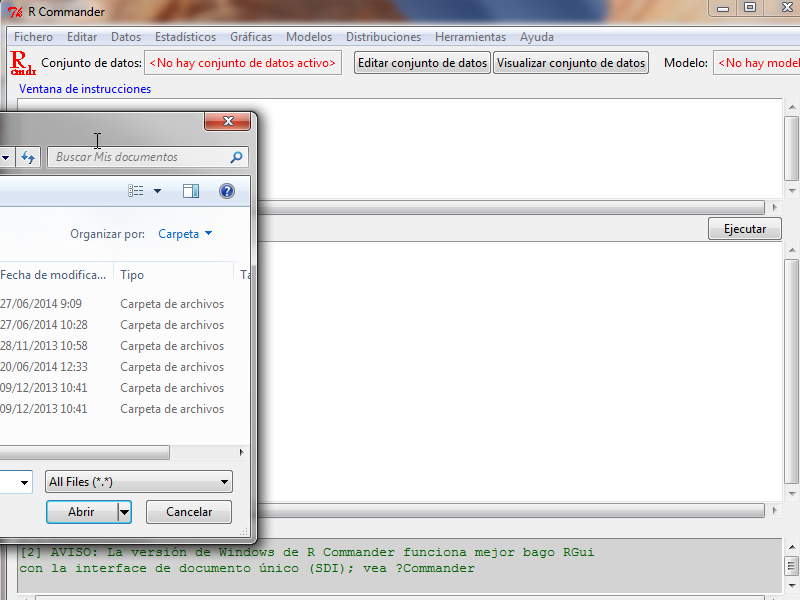Click the change view icon in the dialog

tap(136, 191)
